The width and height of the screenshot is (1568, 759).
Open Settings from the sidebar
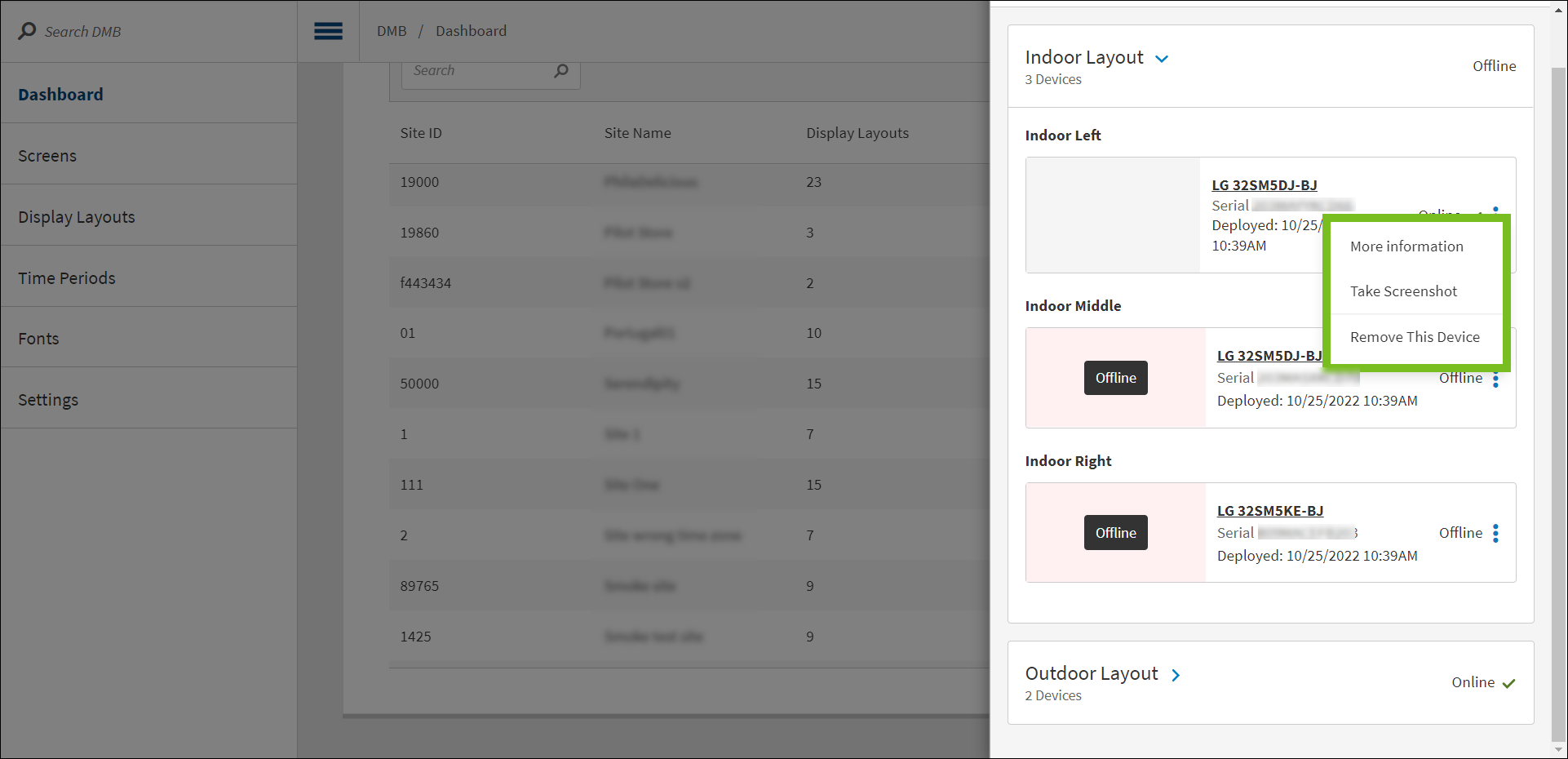point(48,400)
